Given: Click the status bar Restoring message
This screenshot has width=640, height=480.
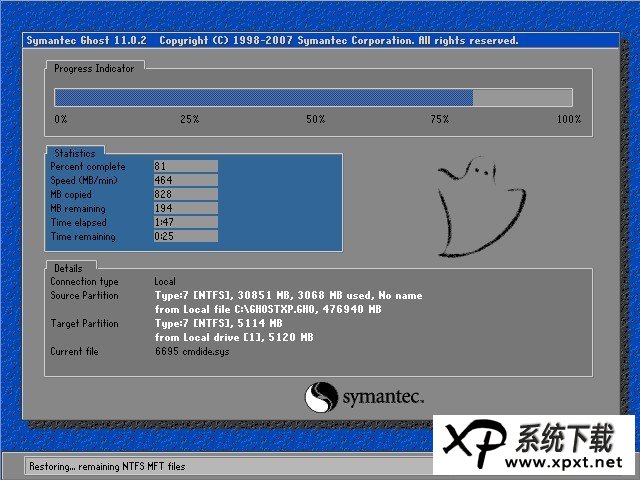Looking at the screenshot, I should pyautogui.click(x=107, y=466).
